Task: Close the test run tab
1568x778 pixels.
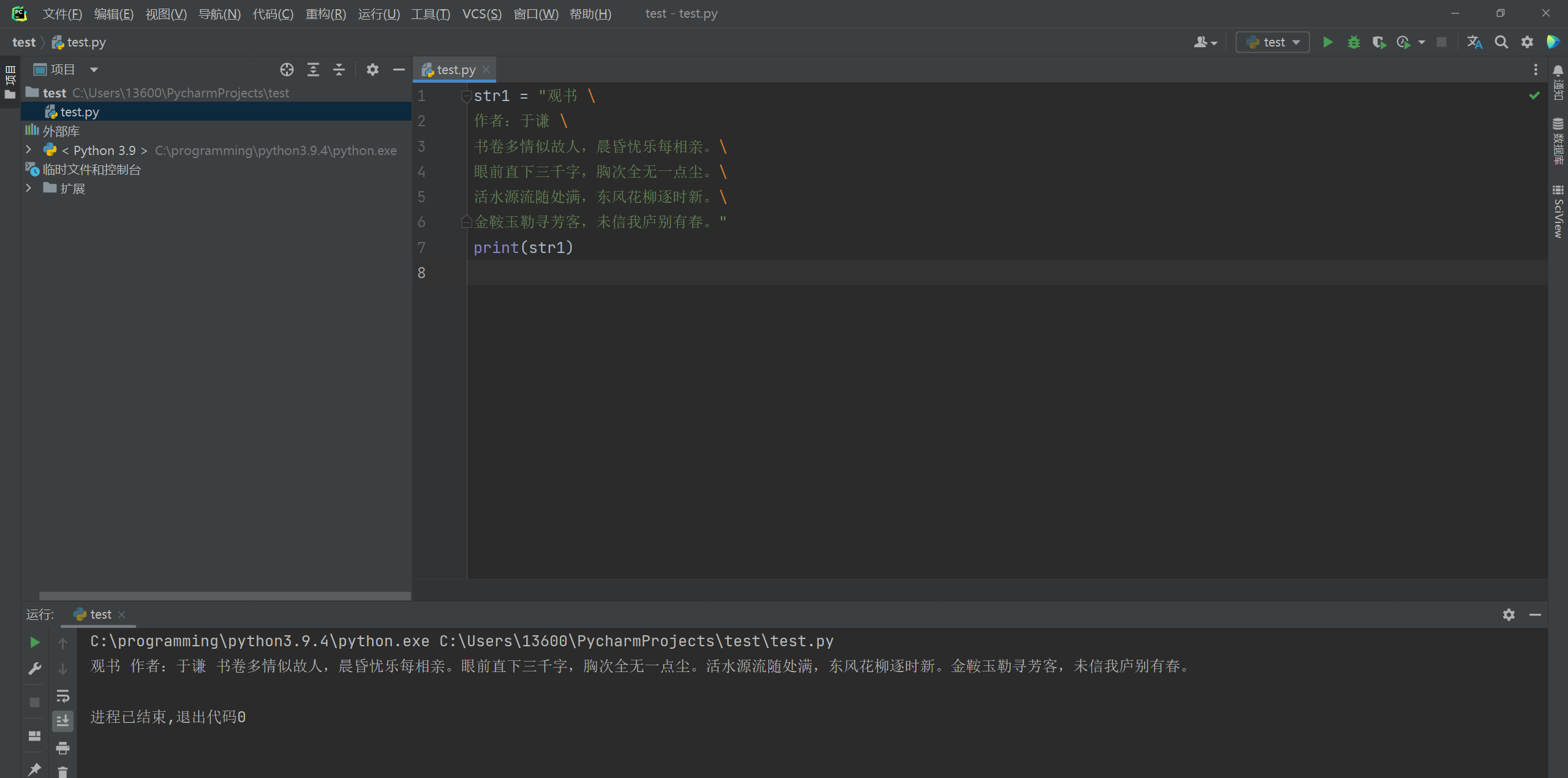Action: click(x=122, y=614)
